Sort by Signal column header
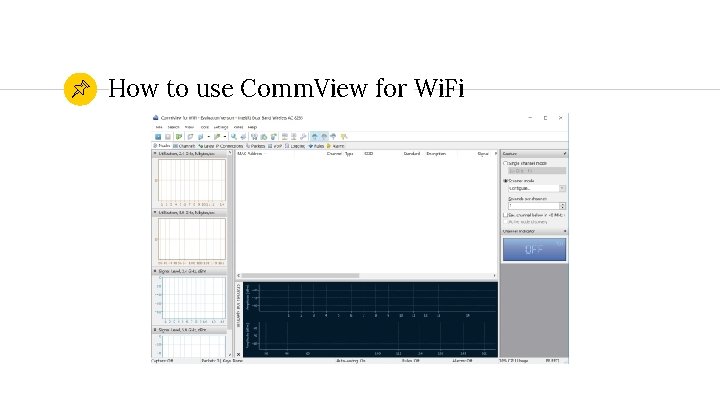This screenshot has width=720, height=405. [483, 154]
